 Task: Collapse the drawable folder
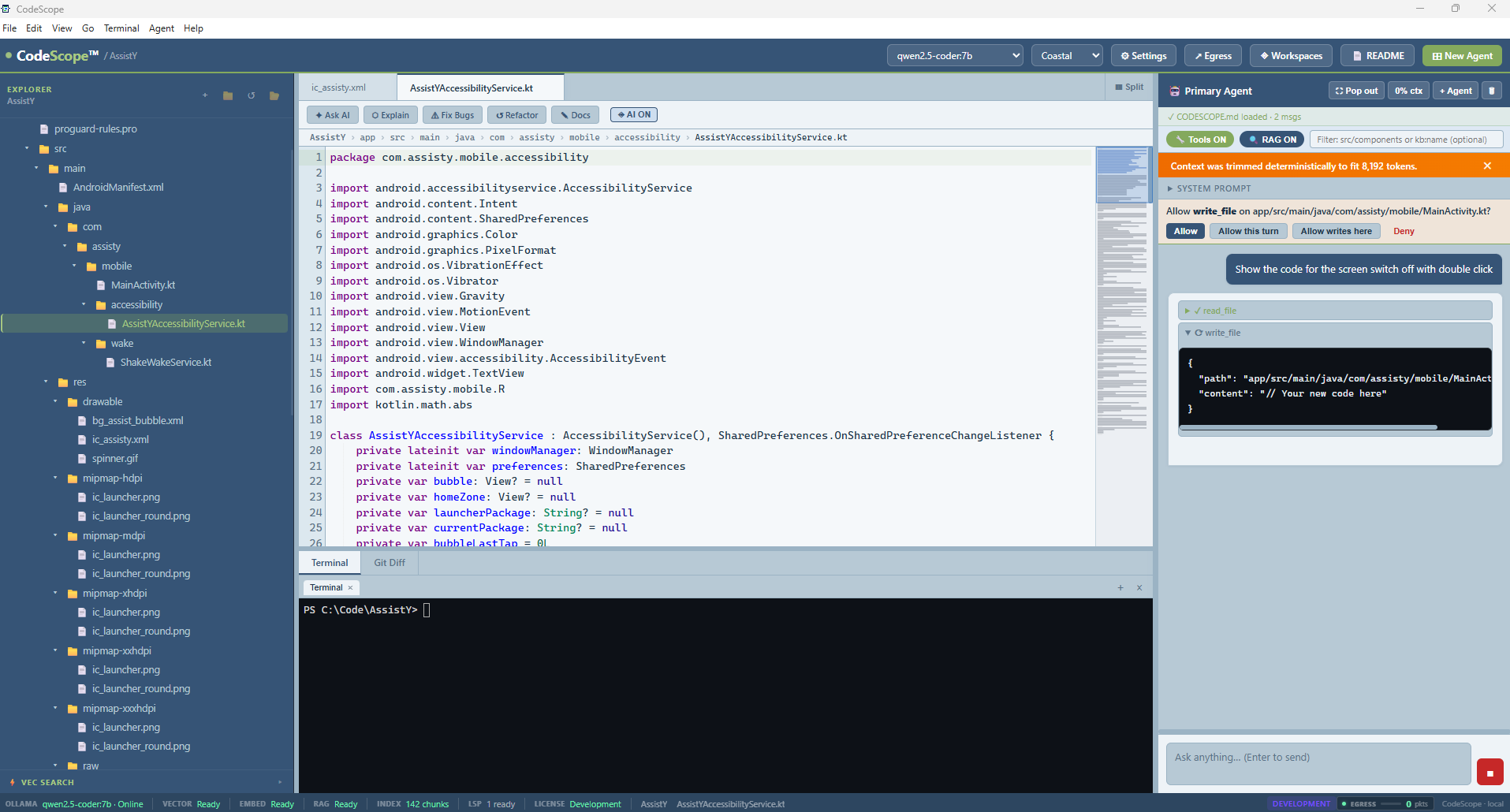55,402
